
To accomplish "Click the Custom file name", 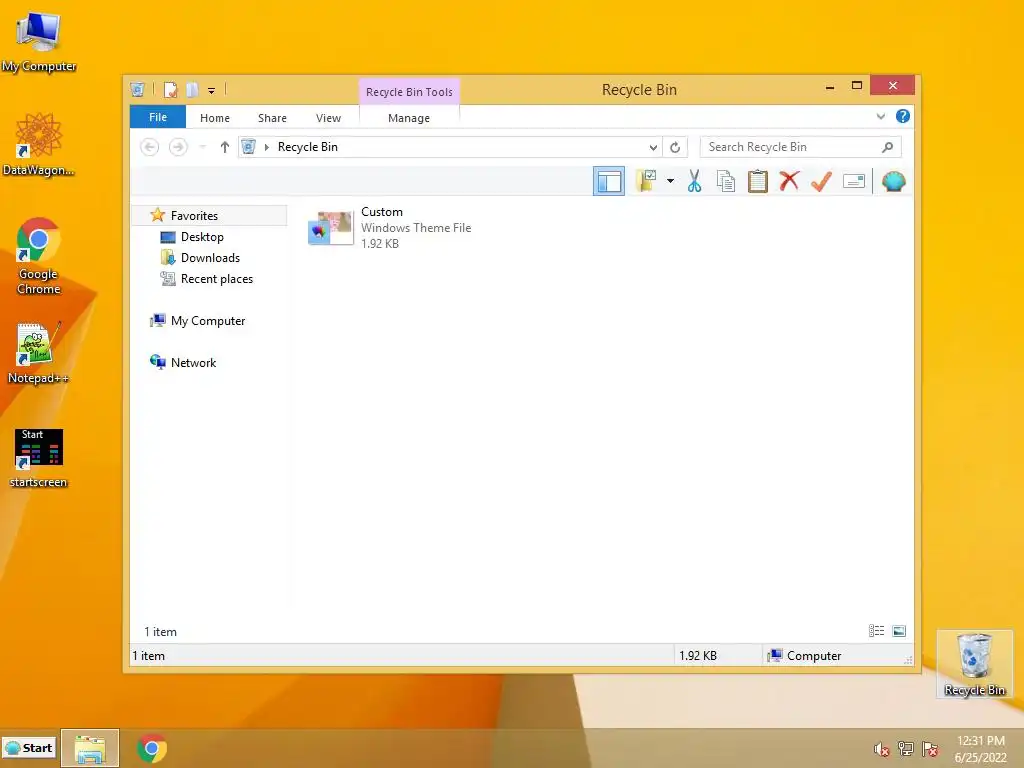I will [x=382, y=212].
